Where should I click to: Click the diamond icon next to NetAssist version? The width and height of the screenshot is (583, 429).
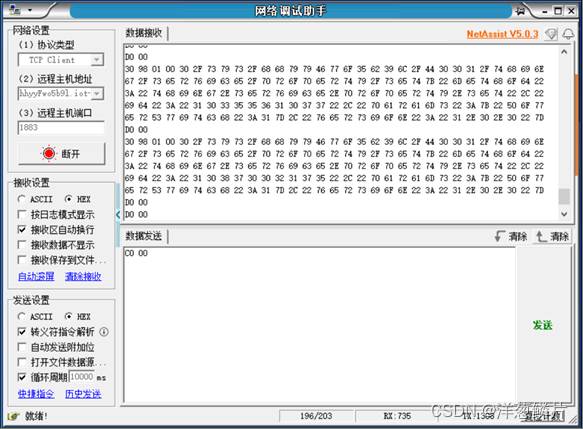(551, 34)
